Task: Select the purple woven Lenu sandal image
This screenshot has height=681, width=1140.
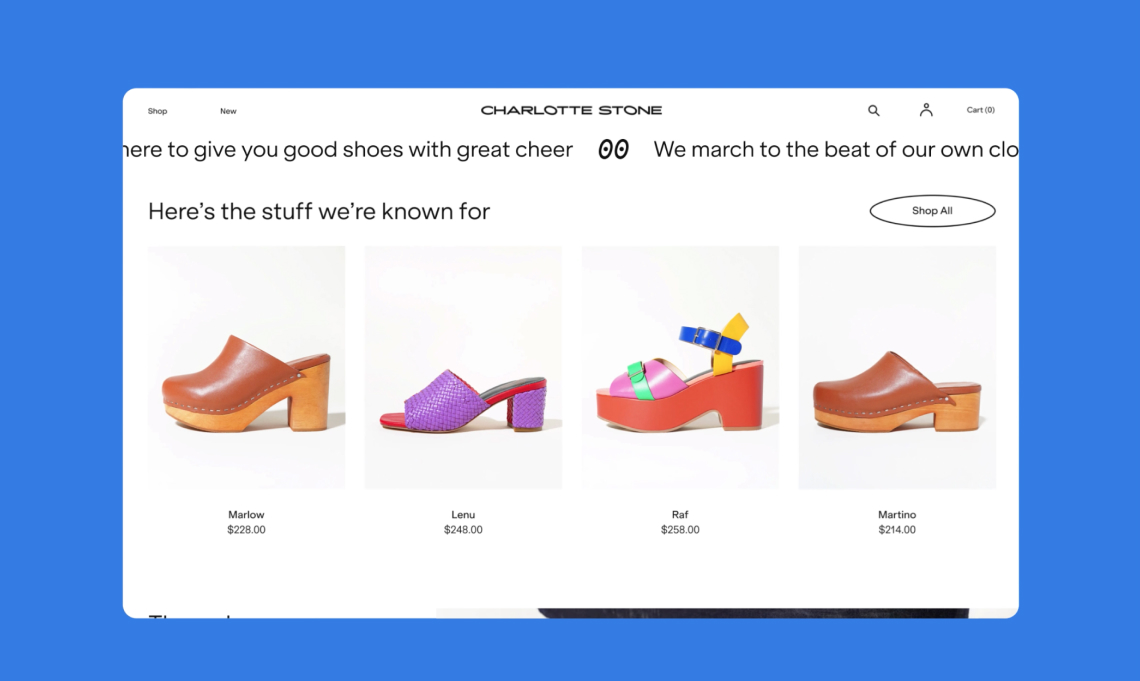Action: (x=463, y=367)
